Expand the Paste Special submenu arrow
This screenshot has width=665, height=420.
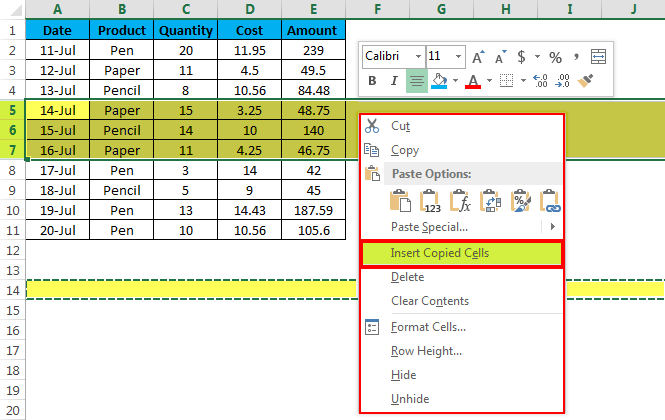[554, 227]
